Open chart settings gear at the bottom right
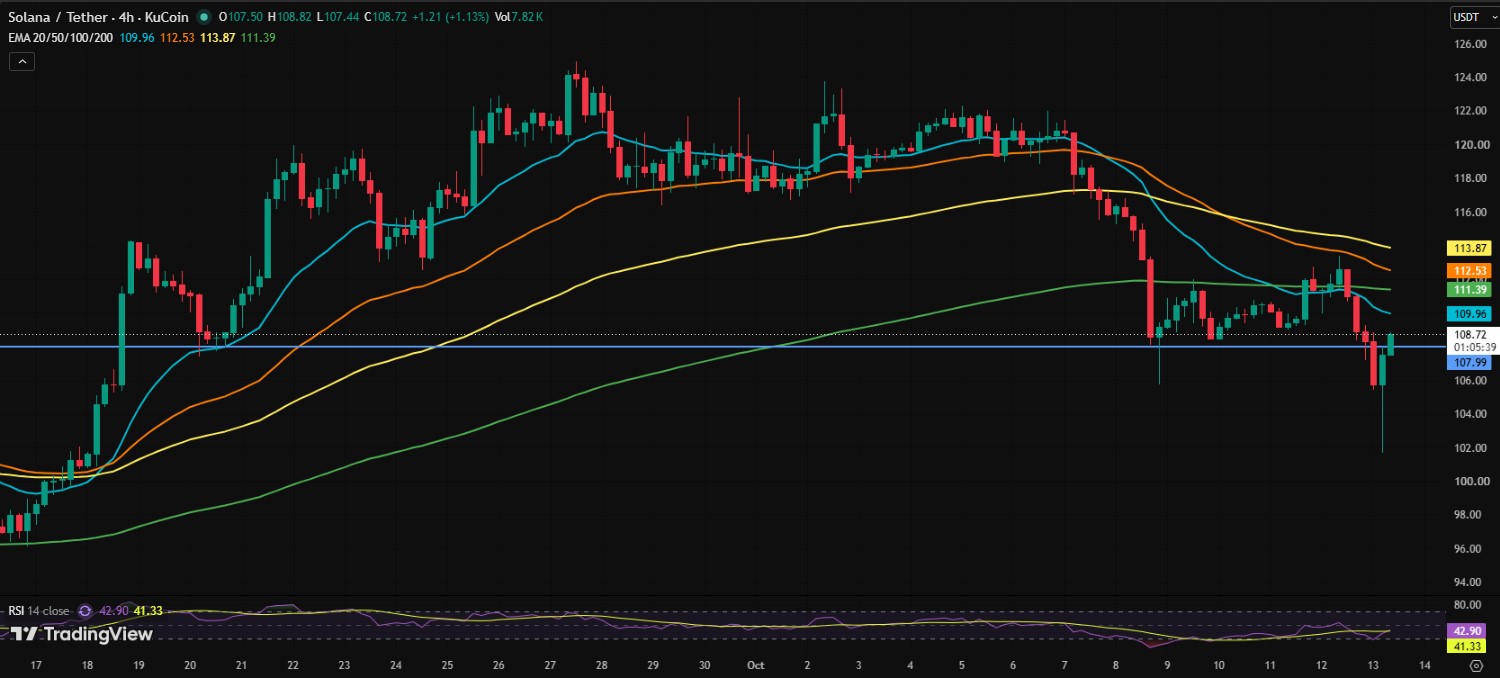The height and width of the screenshot is (678, 1500). [x=1475, y=665]
